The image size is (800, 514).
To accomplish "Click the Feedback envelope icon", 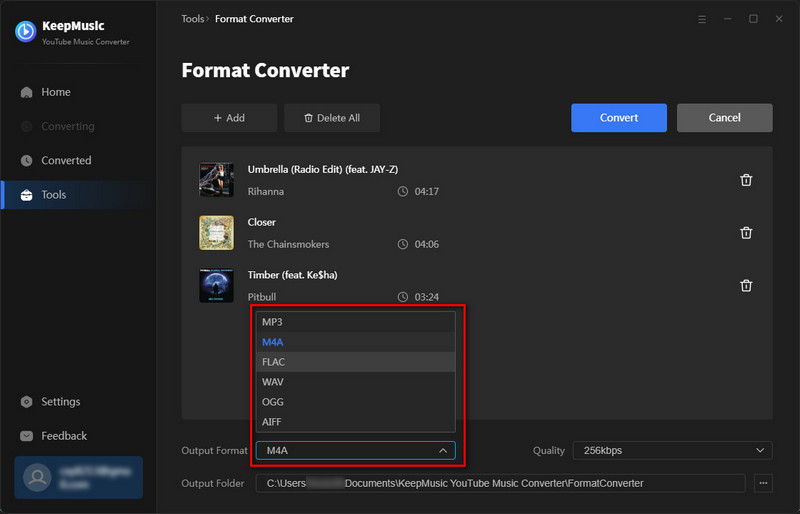I will (x=27, y=436).
